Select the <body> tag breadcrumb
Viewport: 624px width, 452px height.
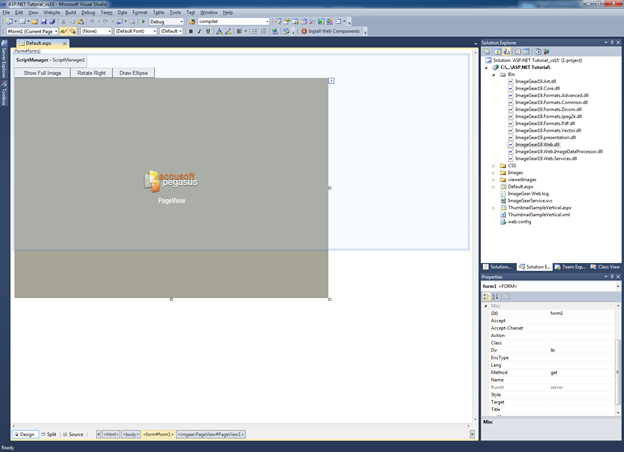(x=131, y=434)
